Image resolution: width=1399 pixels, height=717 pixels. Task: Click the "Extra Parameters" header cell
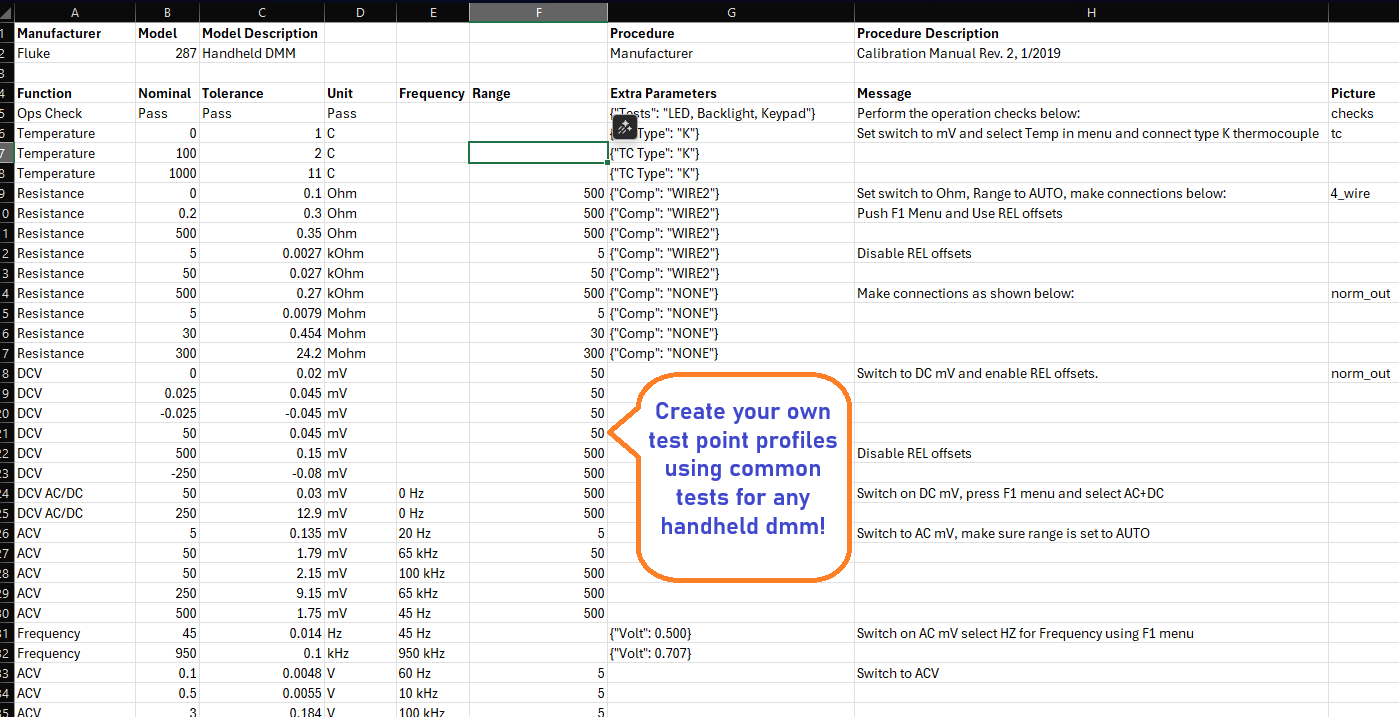tap(663, 93)
